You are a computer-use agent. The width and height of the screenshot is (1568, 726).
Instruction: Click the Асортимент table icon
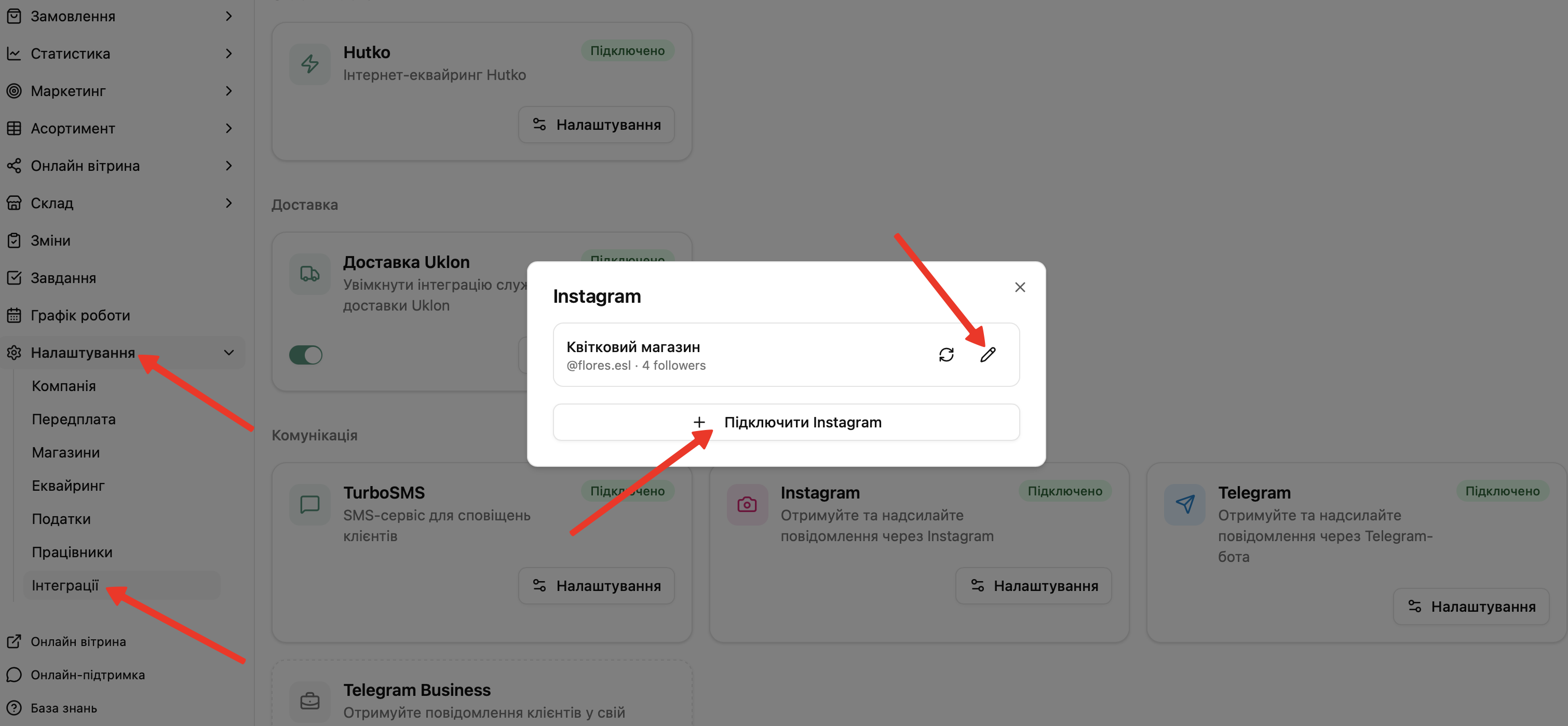[x=14, y=128]
